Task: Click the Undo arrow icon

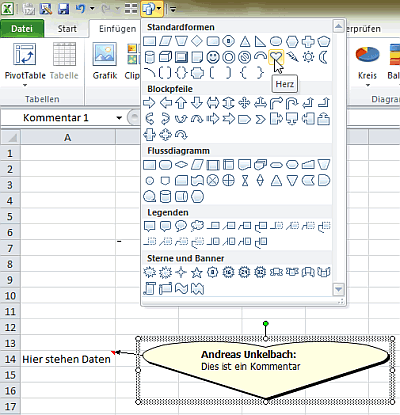Action: 80,8
